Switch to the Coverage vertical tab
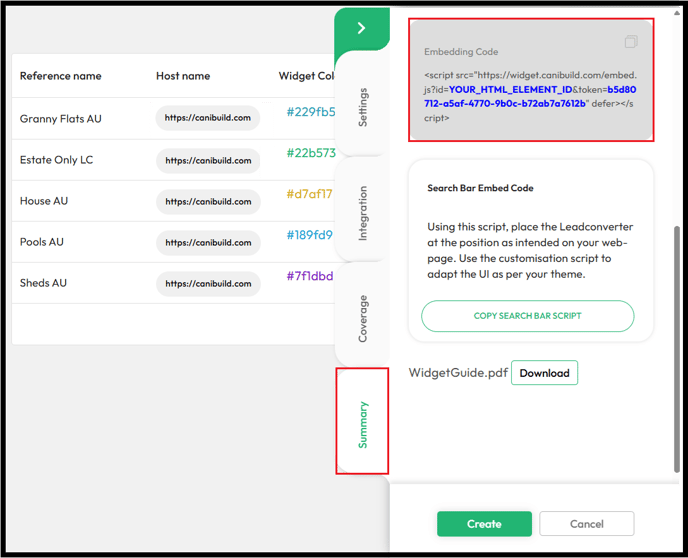 (362, 318)
